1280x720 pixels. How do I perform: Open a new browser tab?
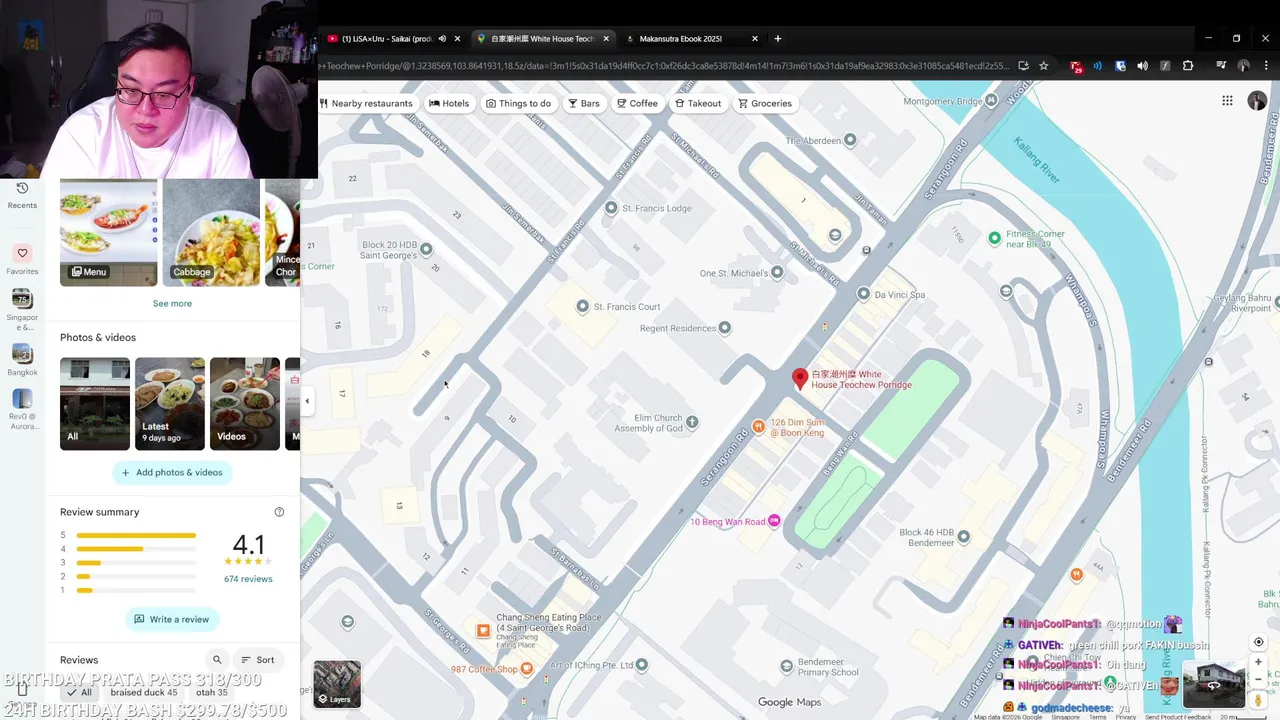(x=778, y=39)
